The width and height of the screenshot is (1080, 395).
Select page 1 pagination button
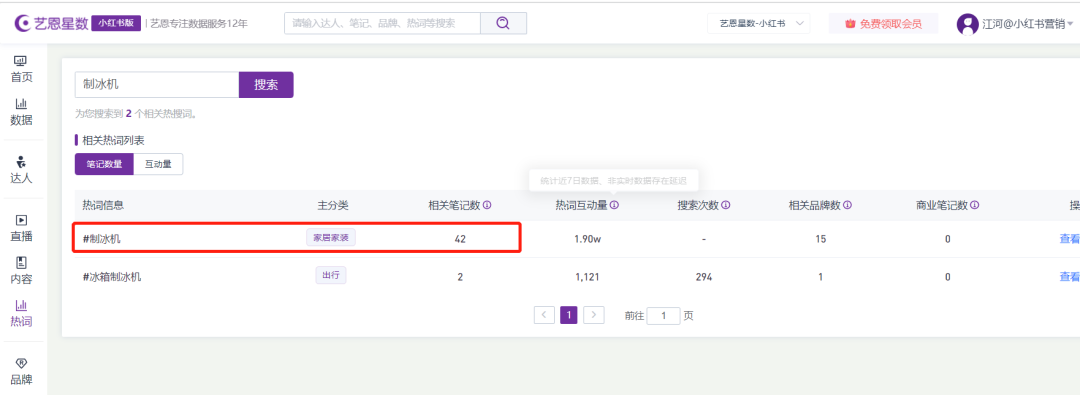coord(569,315)
